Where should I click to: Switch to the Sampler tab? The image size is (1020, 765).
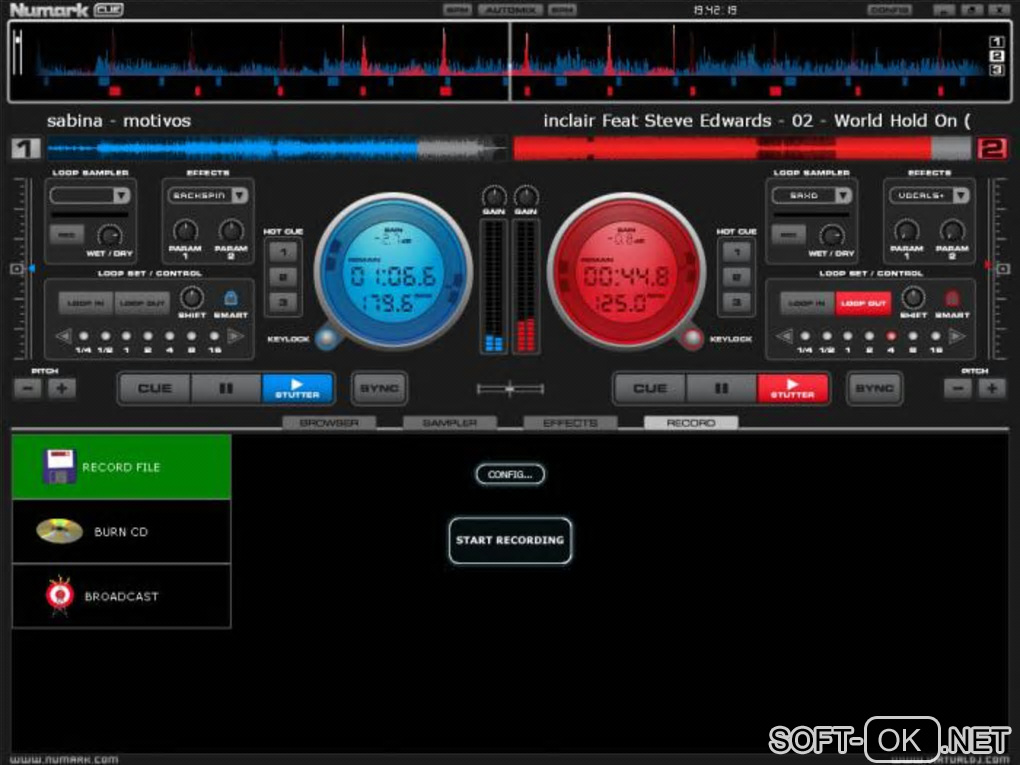[450, 423]
